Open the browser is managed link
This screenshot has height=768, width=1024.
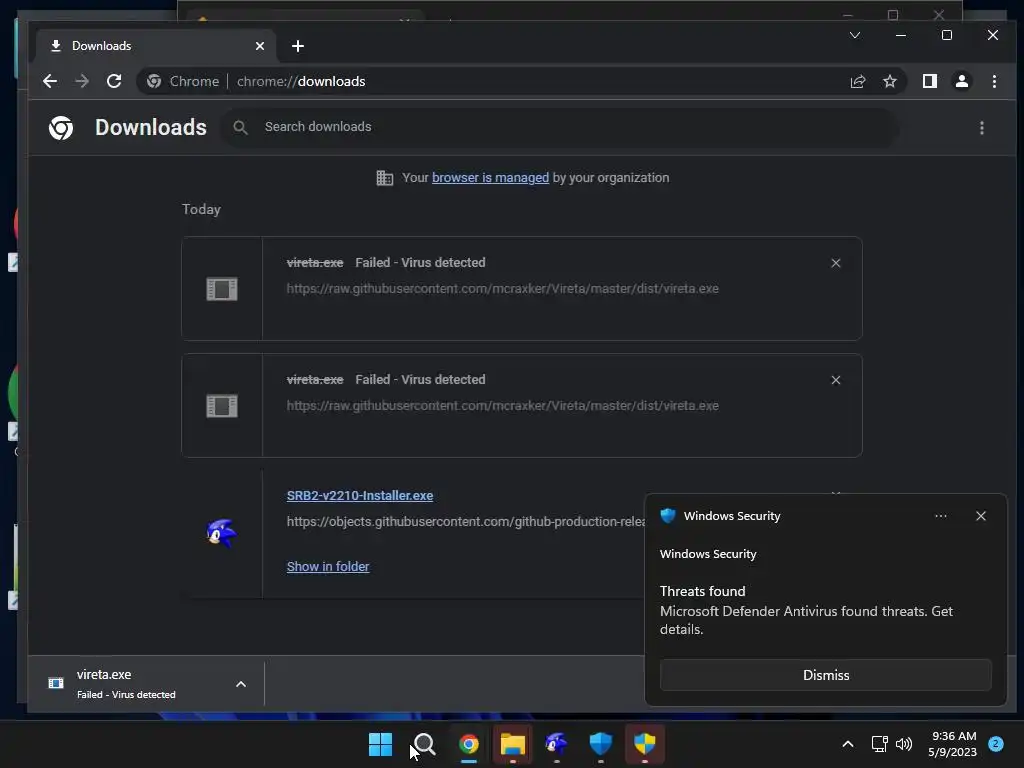(490, 178)
